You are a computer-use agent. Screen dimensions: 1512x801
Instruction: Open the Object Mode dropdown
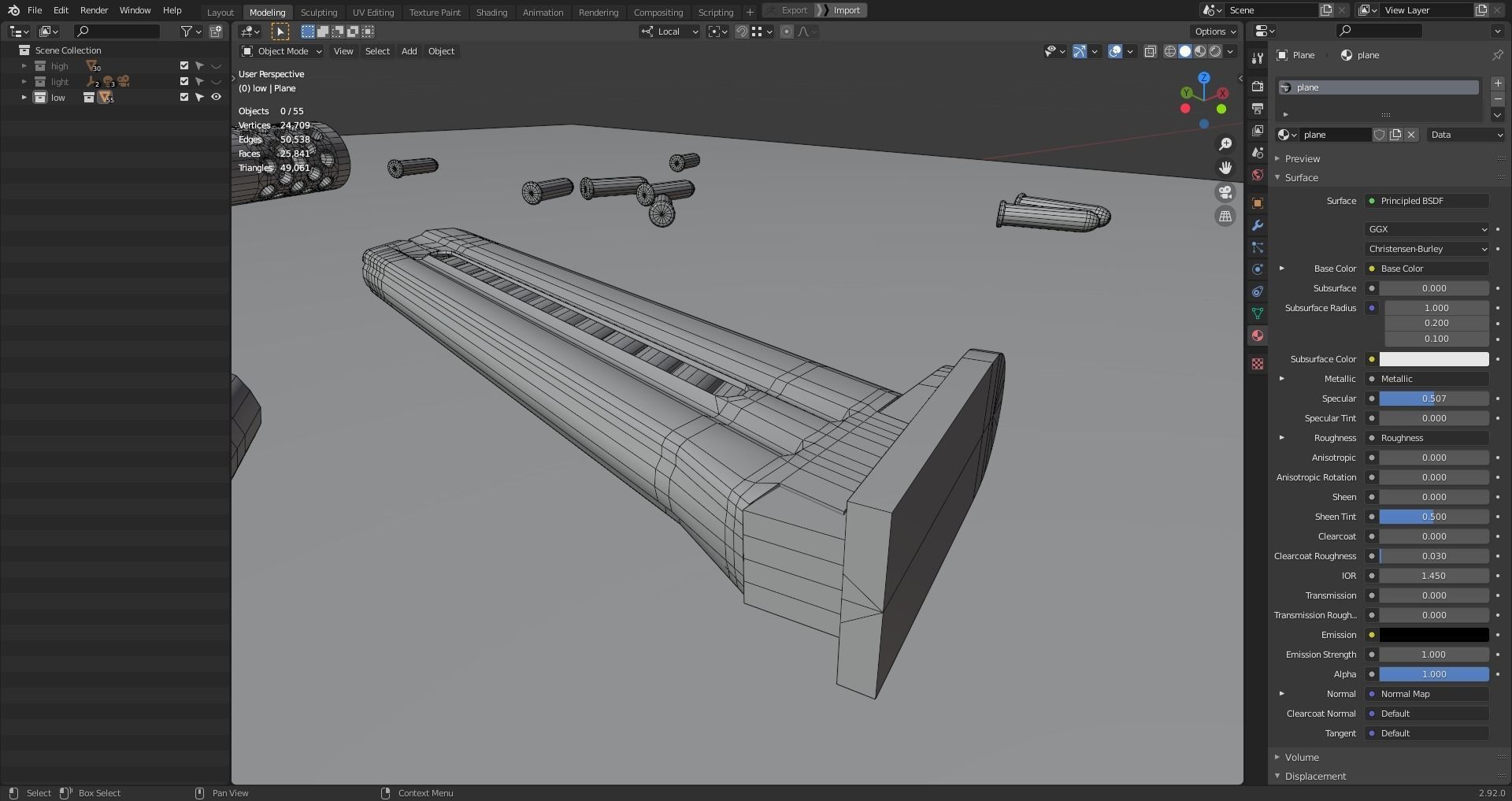282,51
